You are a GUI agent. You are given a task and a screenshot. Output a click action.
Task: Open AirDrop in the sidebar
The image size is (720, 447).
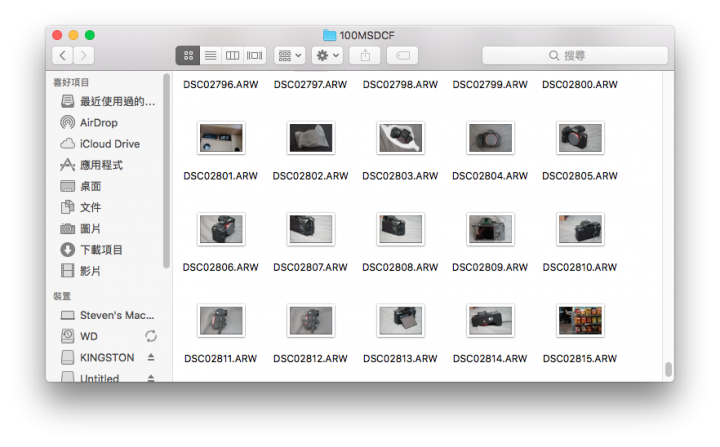89,123
